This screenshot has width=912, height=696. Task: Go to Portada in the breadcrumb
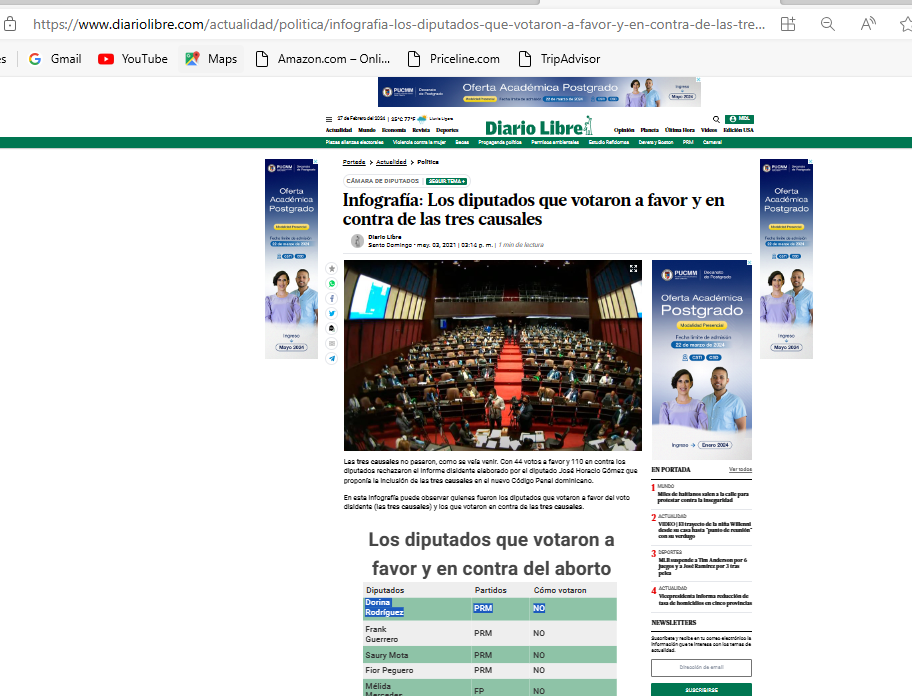354,162
